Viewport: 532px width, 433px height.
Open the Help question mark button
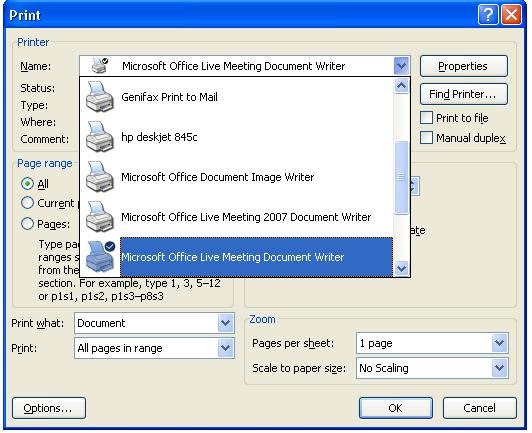488,15
